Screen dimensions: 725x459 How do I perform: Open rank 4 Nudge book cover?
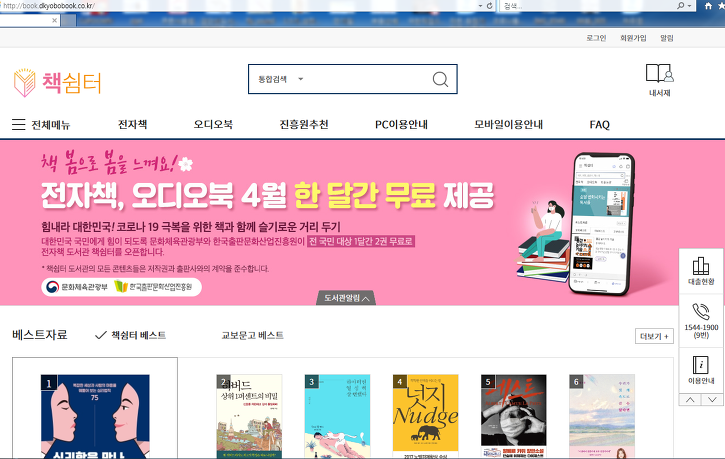coord(425,416)
